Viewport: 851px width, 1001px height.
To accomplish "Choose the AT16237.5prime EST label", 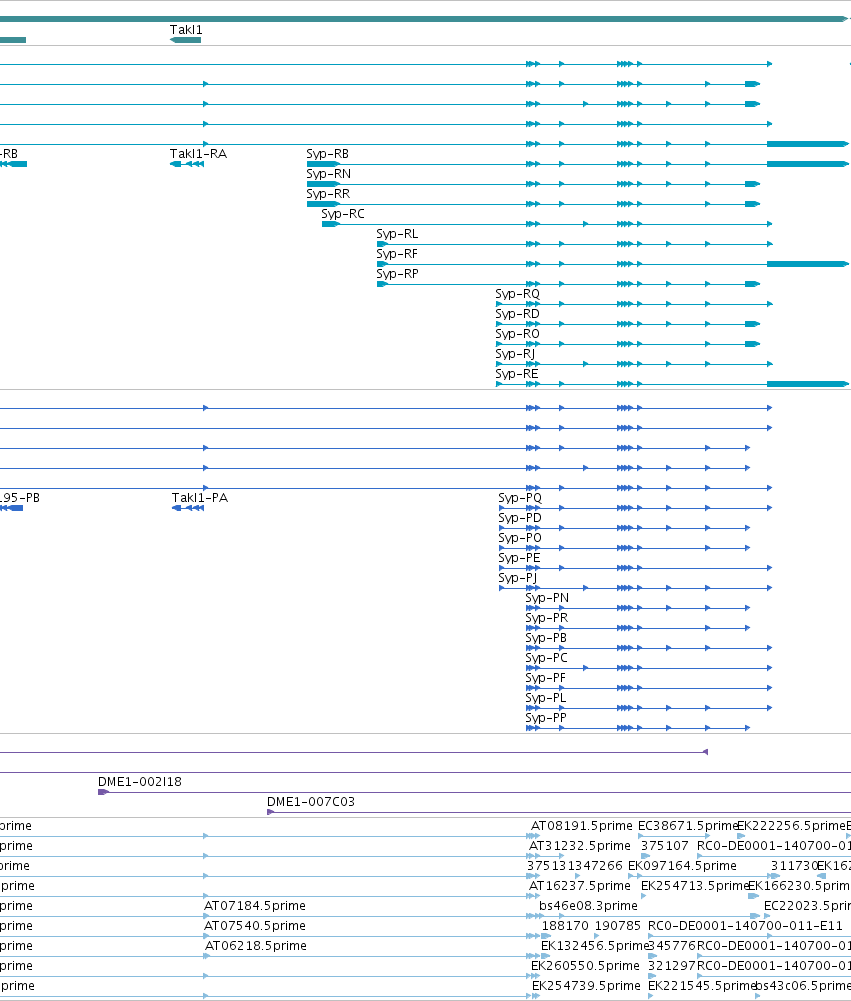I will [580, 885].
